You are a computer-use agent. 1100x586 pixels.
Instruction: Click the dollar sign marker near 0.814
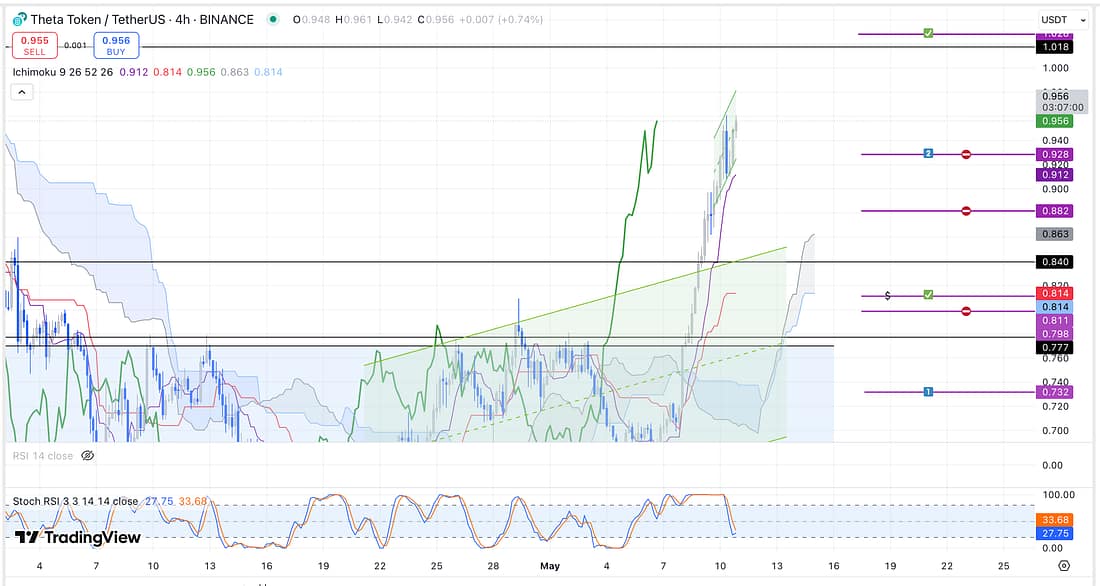click(888, 296)
